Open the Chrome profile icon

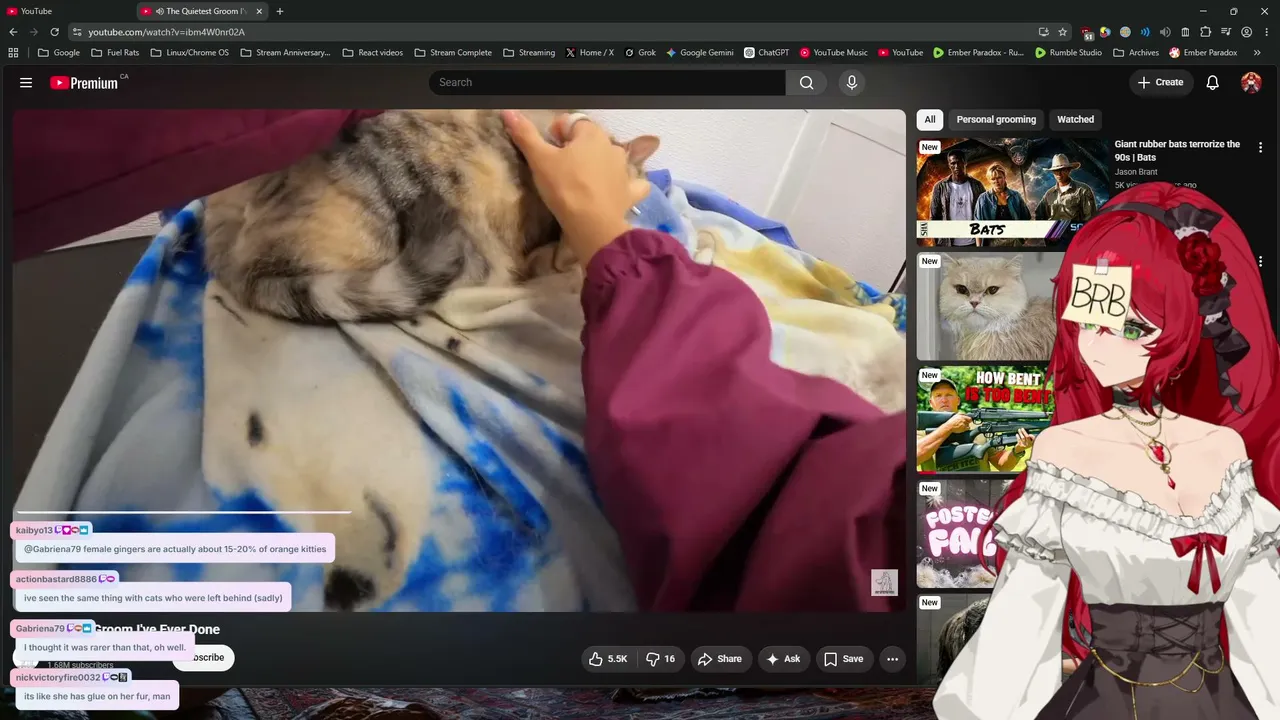[1246, 32]
